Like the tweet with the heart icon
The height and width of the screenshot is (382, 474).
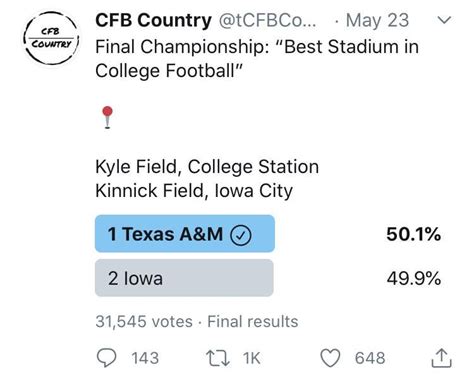pyautogui.click(x=330, y=358)
